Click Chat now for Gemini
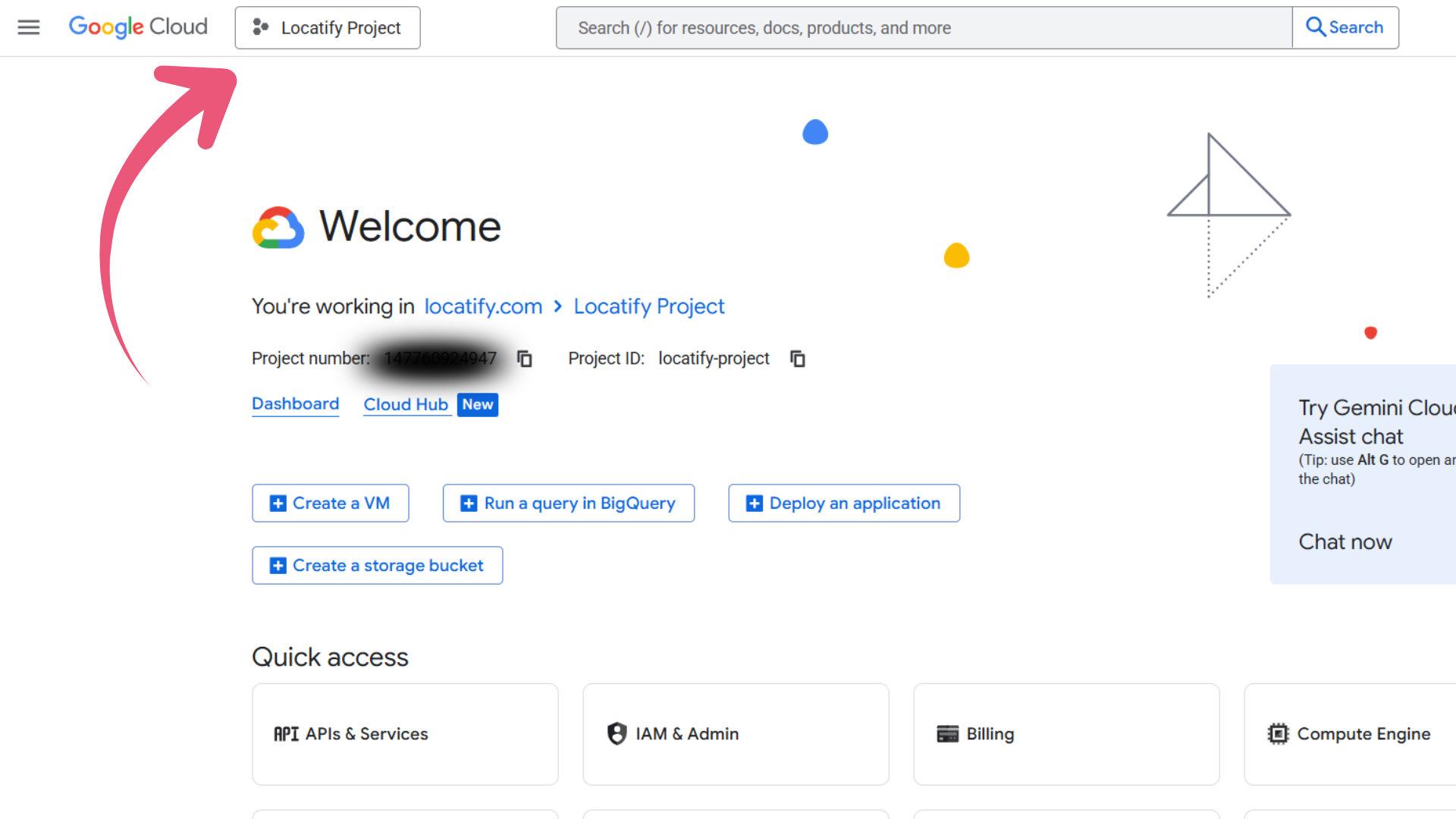Image resolution: width=1456 pixels, height=819 pixels. (1345, 542)
